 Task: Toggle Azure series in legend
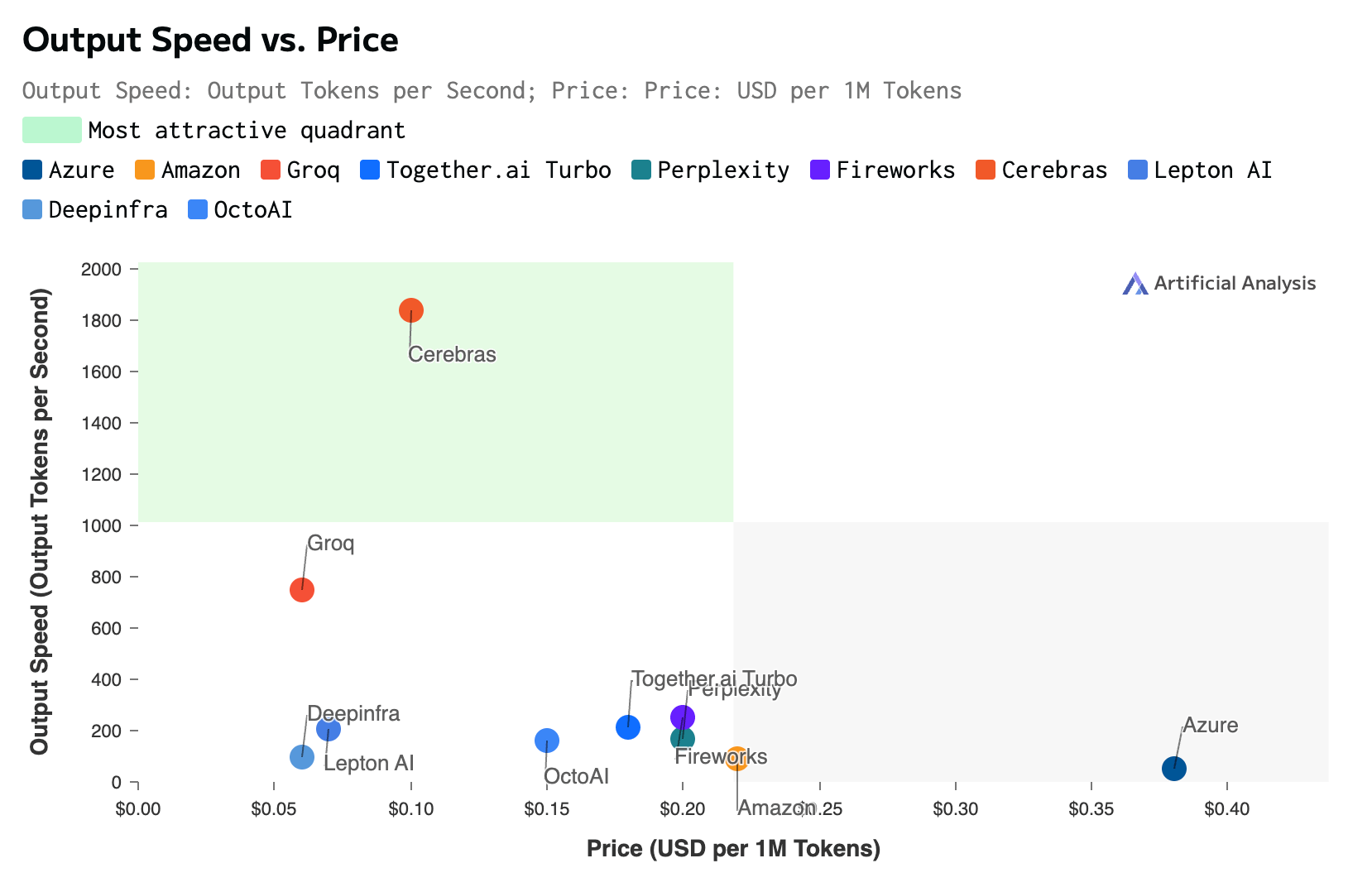click(69, 170)
